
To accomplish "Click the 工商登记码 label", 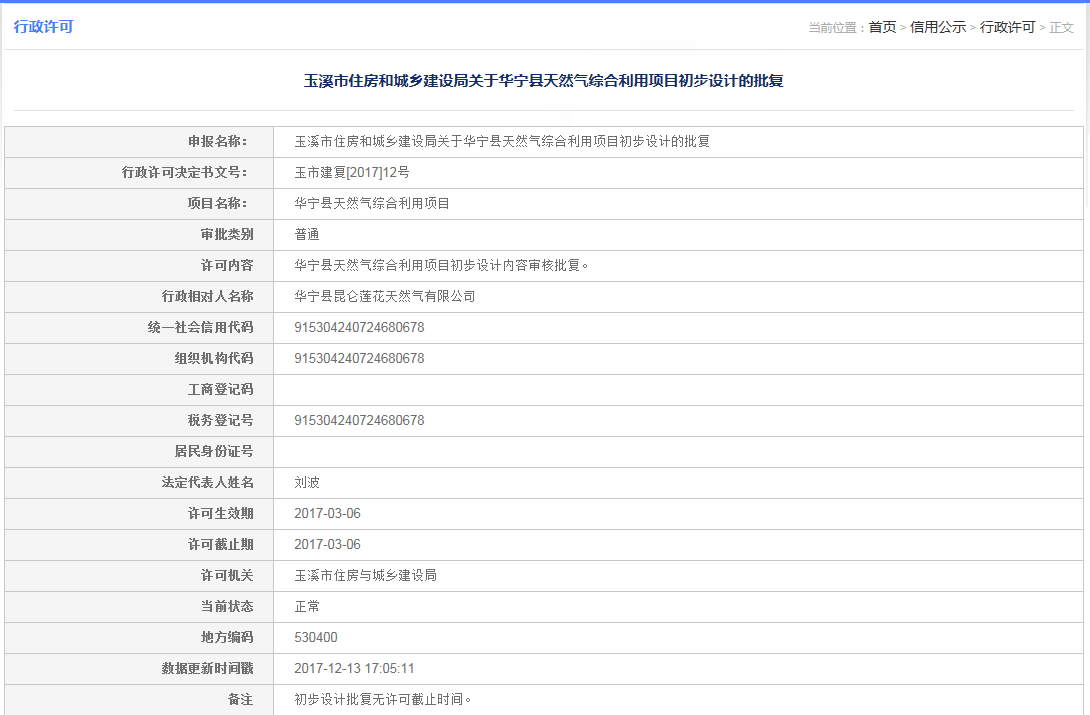I will [x=220, y=389].
